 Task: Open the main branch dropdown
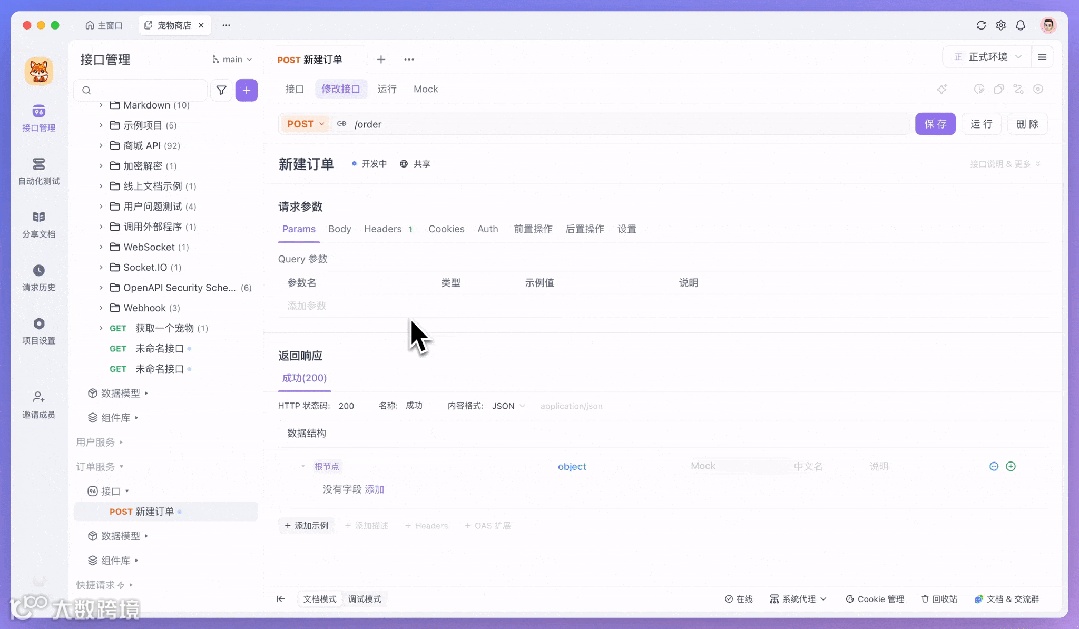pos(233,59)
